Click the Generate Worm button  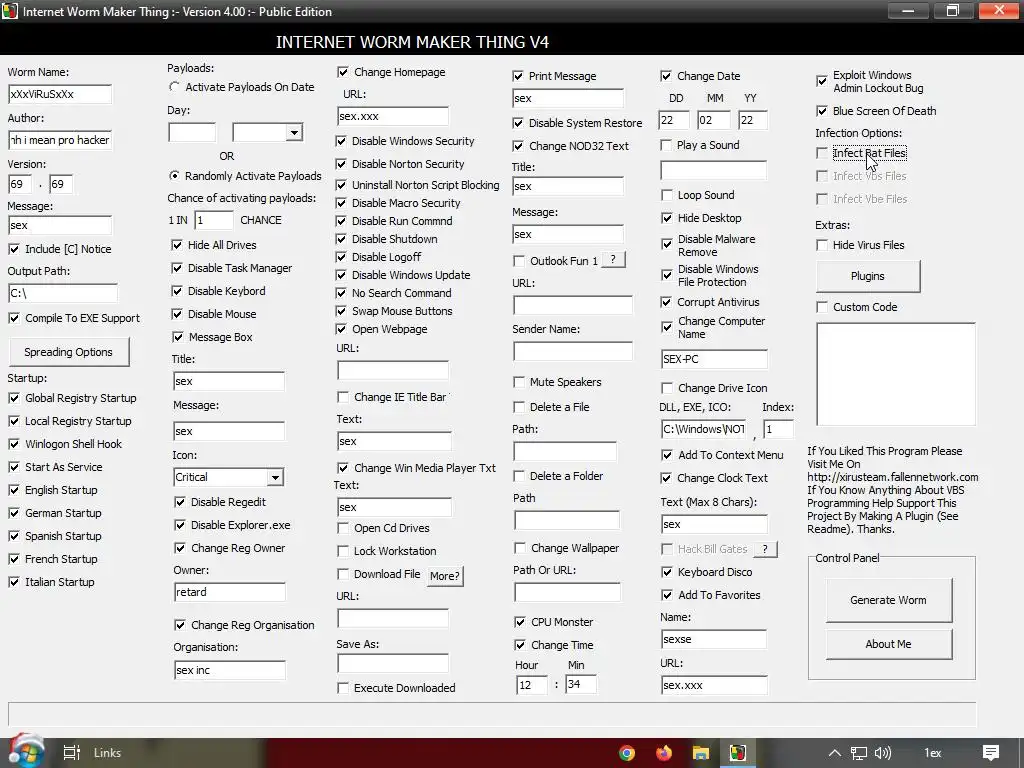coord(888,600)
